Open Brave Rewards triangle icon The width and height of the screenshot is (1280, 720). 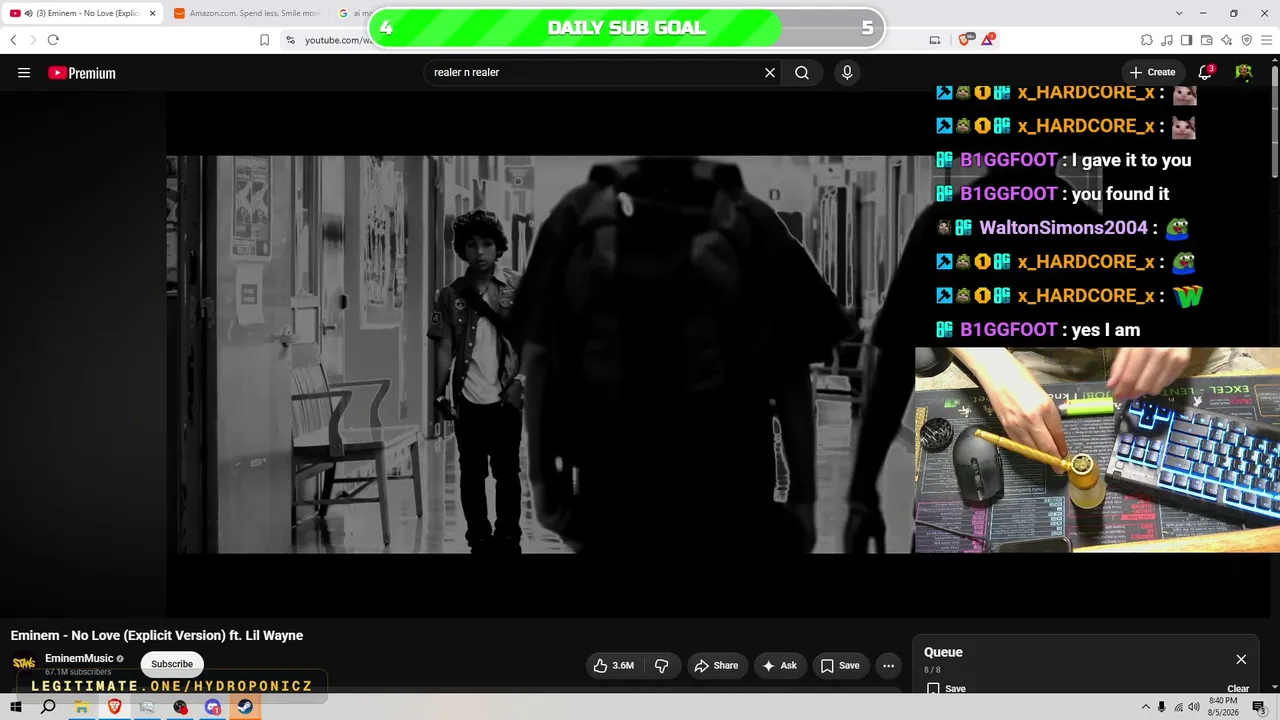[988, 40]
